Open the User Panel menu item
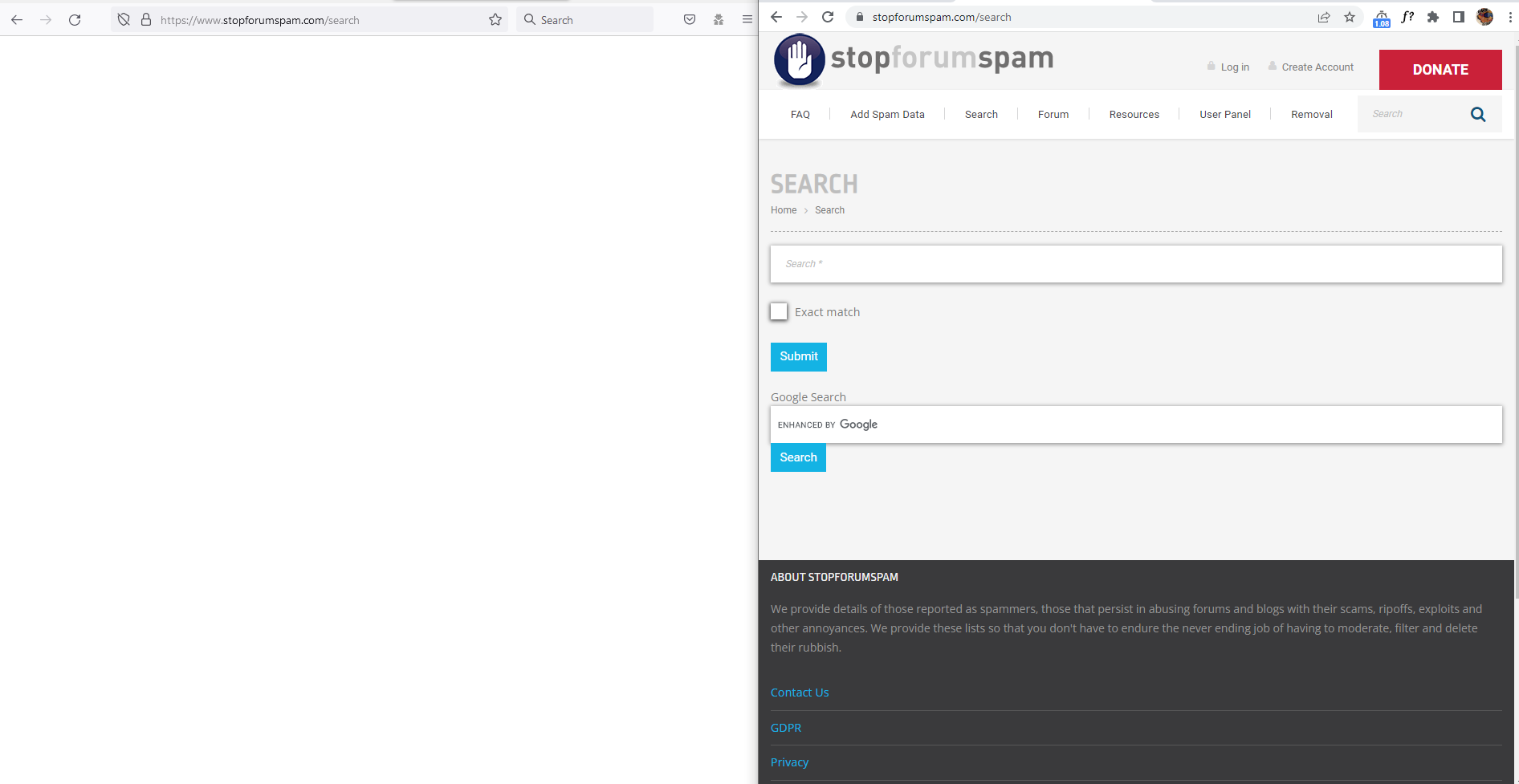 tap(1225, 114)
